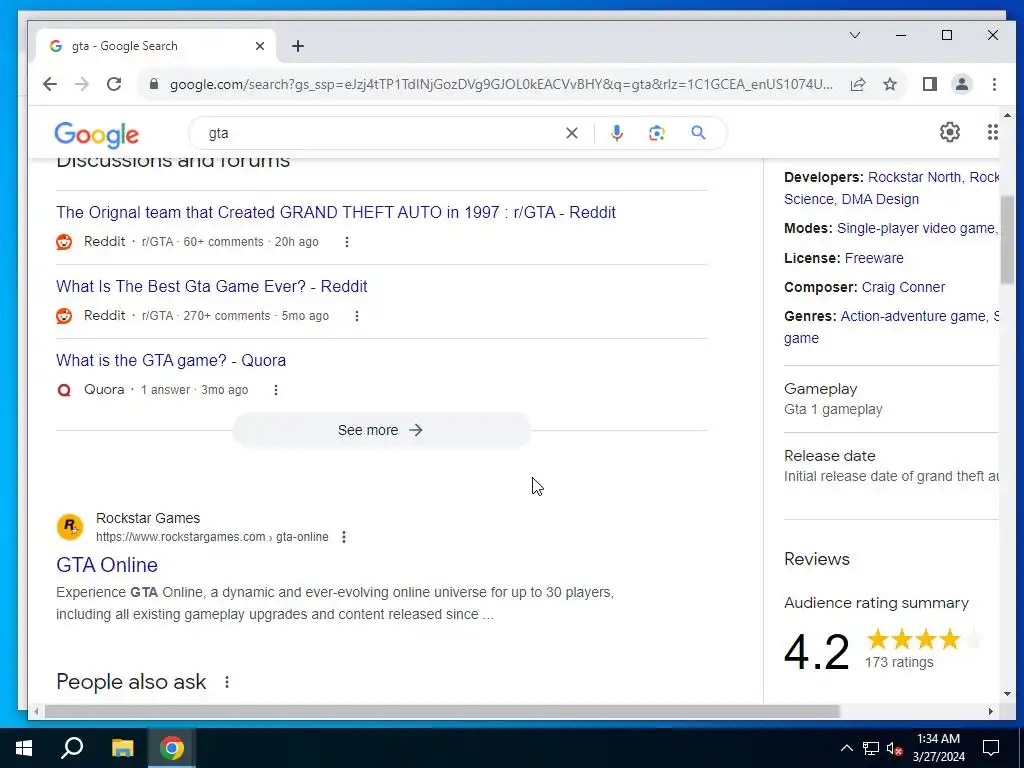Show hidden system tray icons
This screenshot has width=1024, height=768.
point(846,748)
